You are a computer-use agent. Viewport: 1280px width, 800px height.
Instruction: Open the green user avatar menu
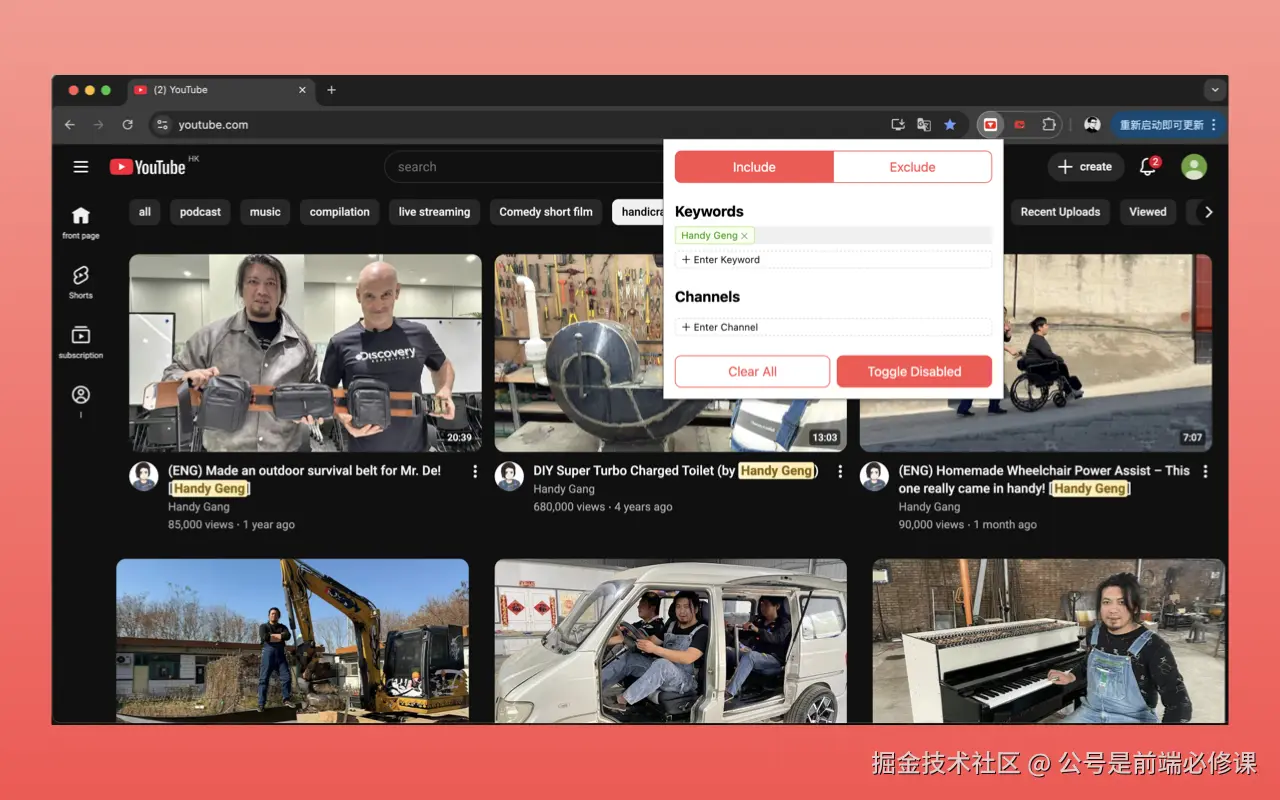pos(1194,167)
